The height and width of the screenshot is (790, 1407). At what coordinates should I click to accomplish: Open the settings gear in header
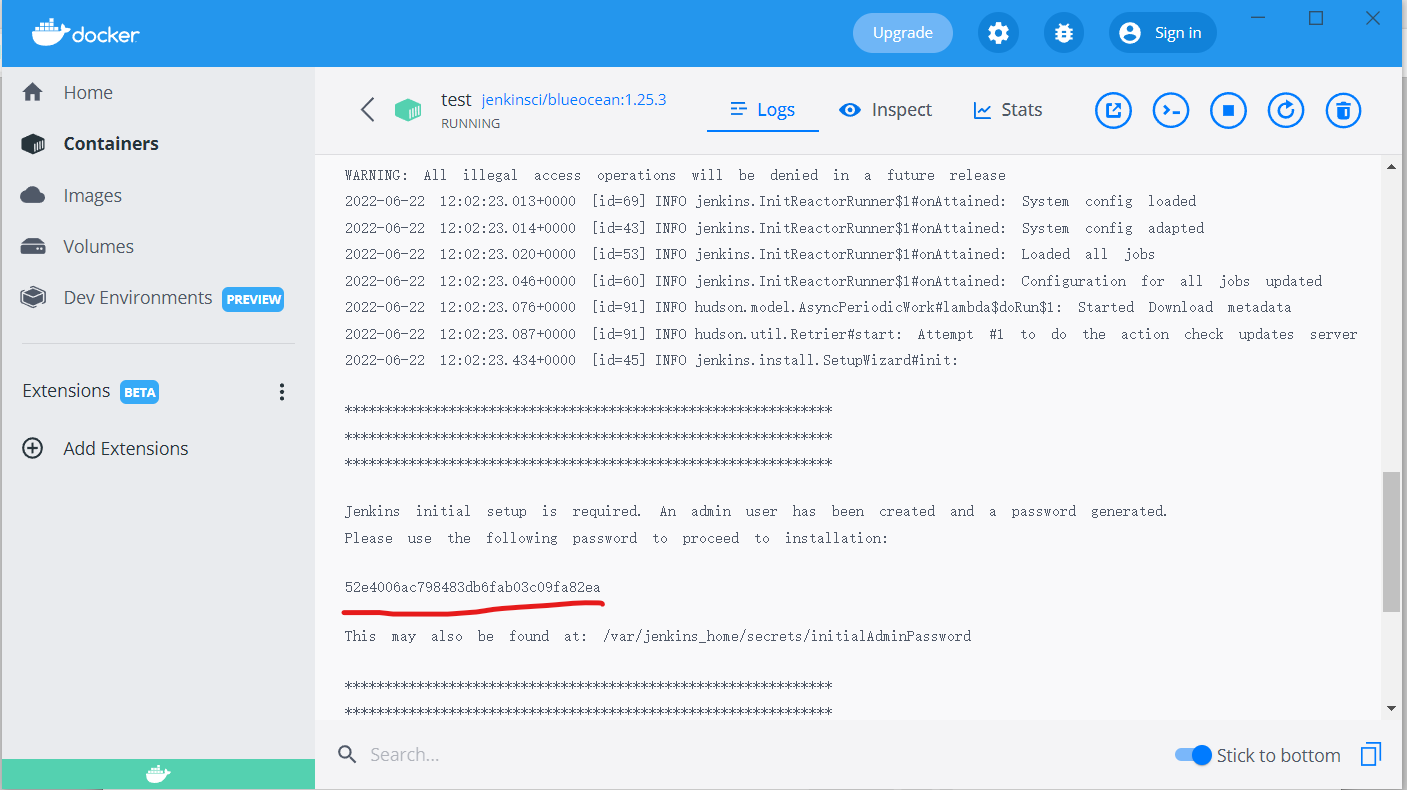[x=998, y=33]
